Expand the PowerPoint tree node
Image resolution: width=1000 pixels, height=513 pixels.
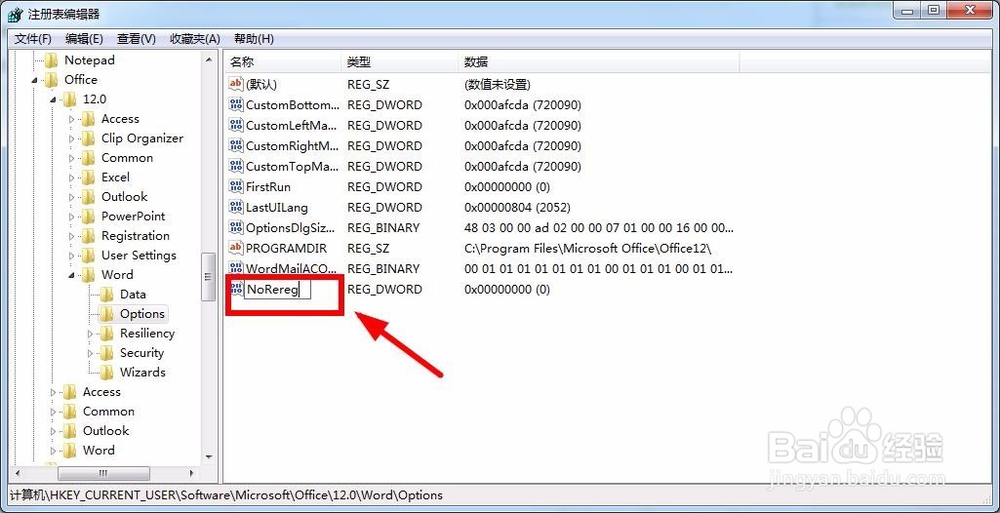click(71, 216)
